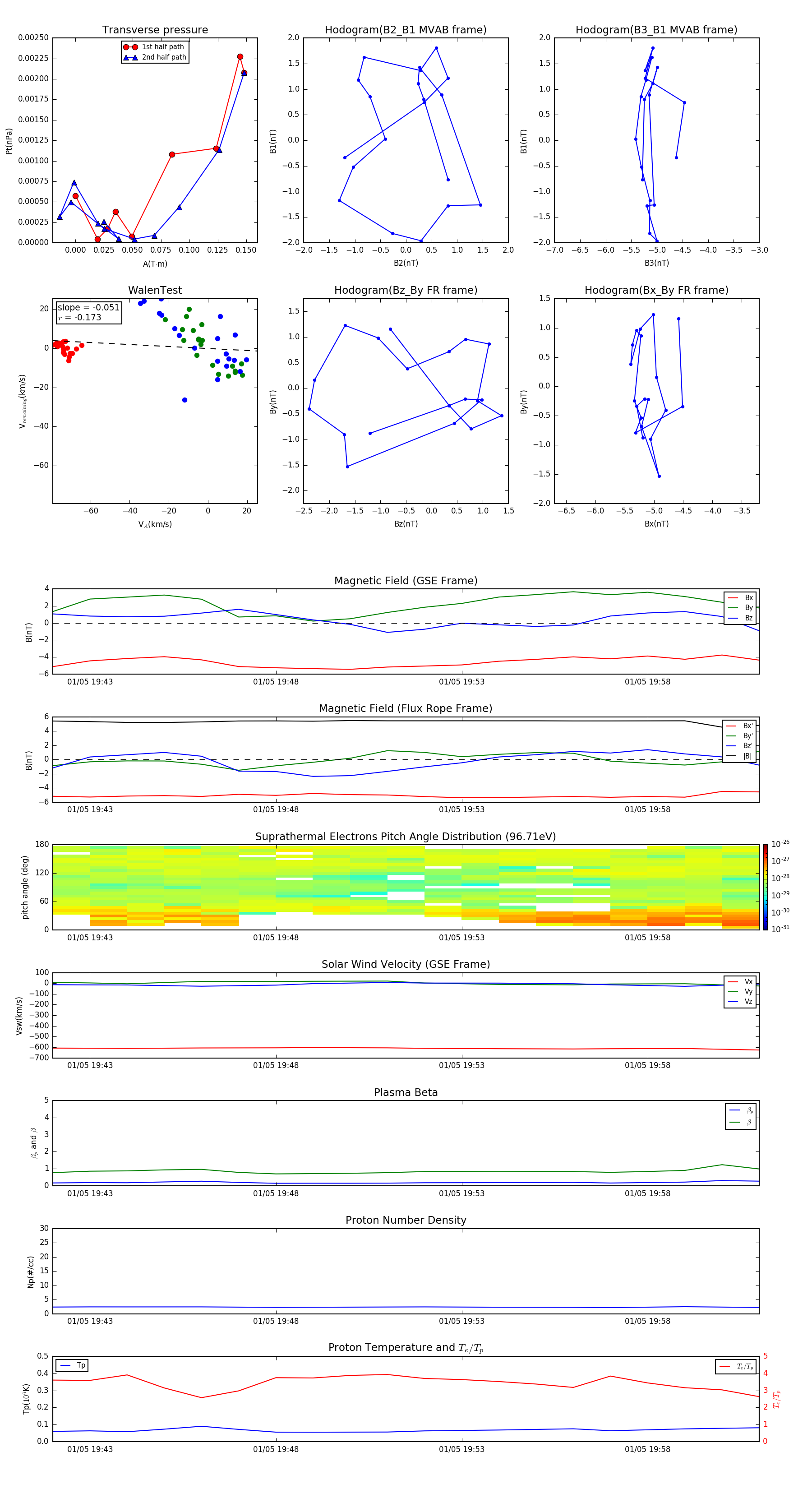Click the 'Bx(nT)' x-axis label

point(656,524)
